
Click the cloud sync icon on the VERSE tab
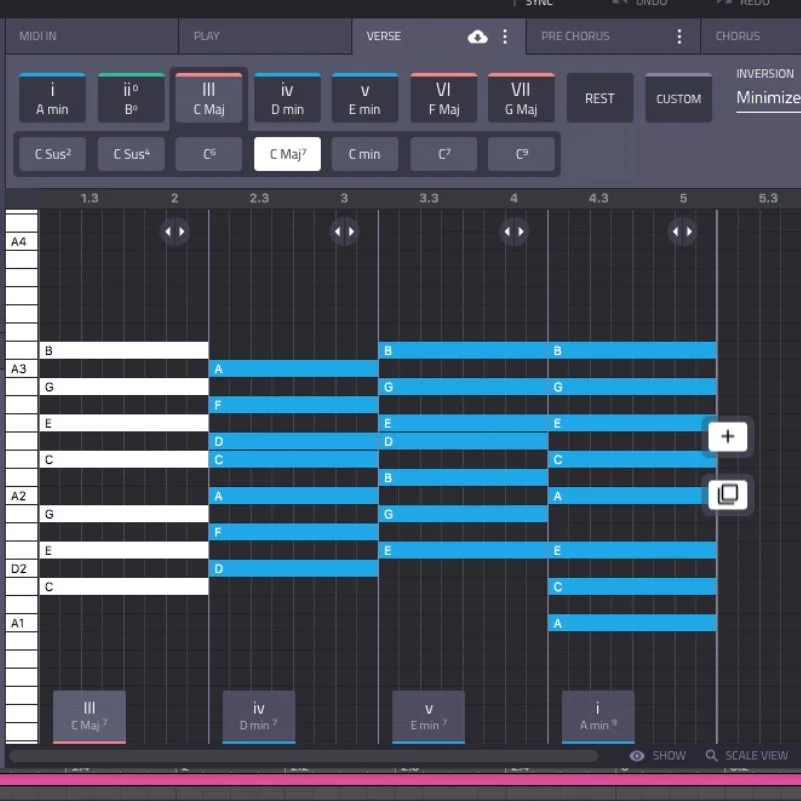pos(478,36)
